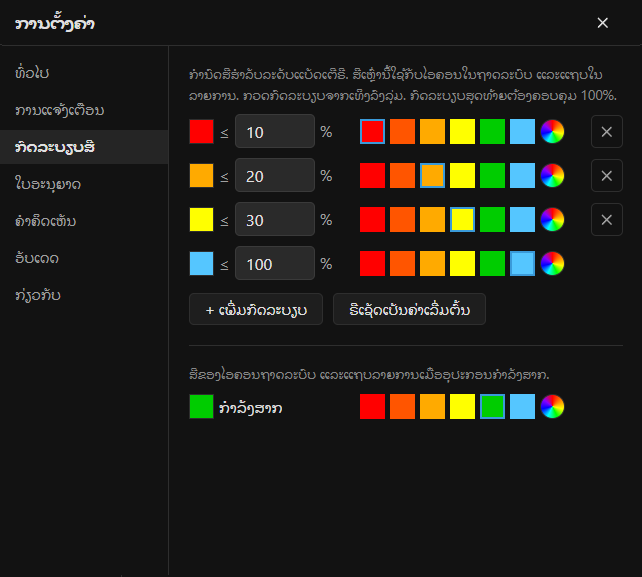Click the 100 percent threshold field

[275, 263]
